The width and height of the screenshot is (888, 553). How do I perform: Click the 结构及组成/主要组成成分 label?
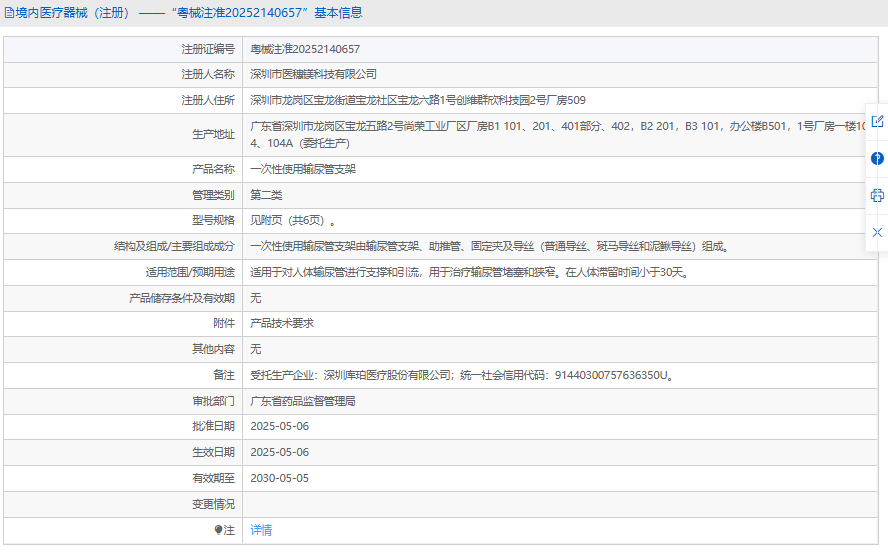point(174,246)
